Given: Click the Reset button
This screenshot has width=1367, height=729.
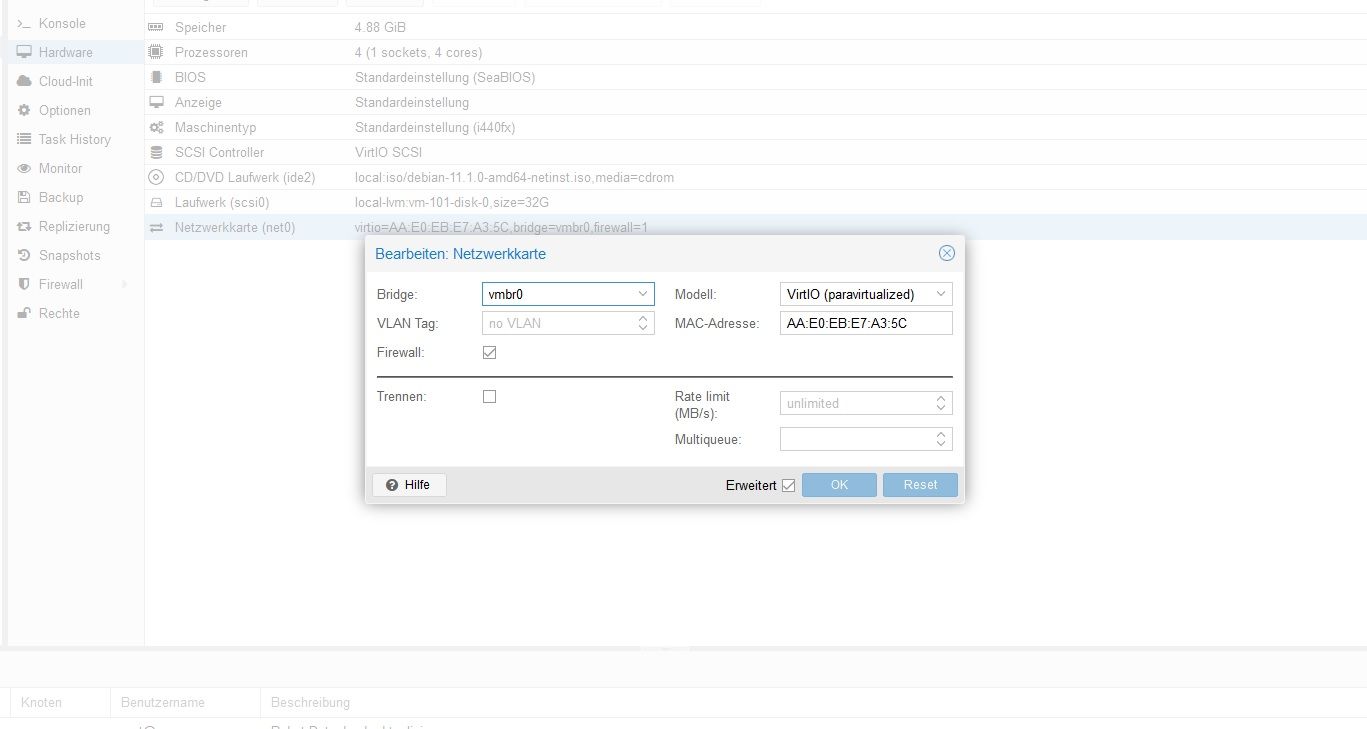Looking at the screenshot, I should click(x=920, y=485).
